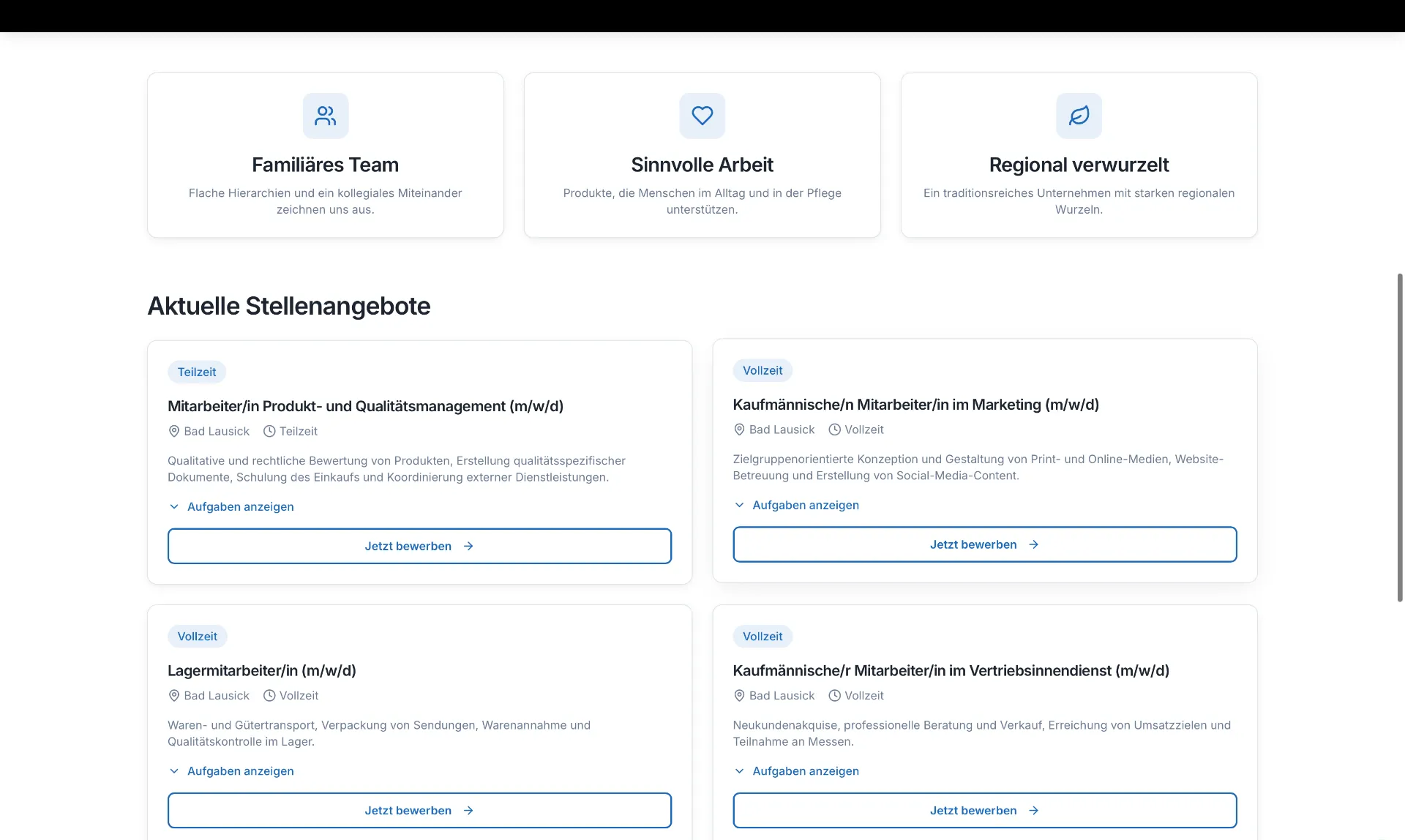Viewport: 1405px width, 840px height.
Task: Click the Regional verwurzelt leaf icon
Action: [1079, 116]
